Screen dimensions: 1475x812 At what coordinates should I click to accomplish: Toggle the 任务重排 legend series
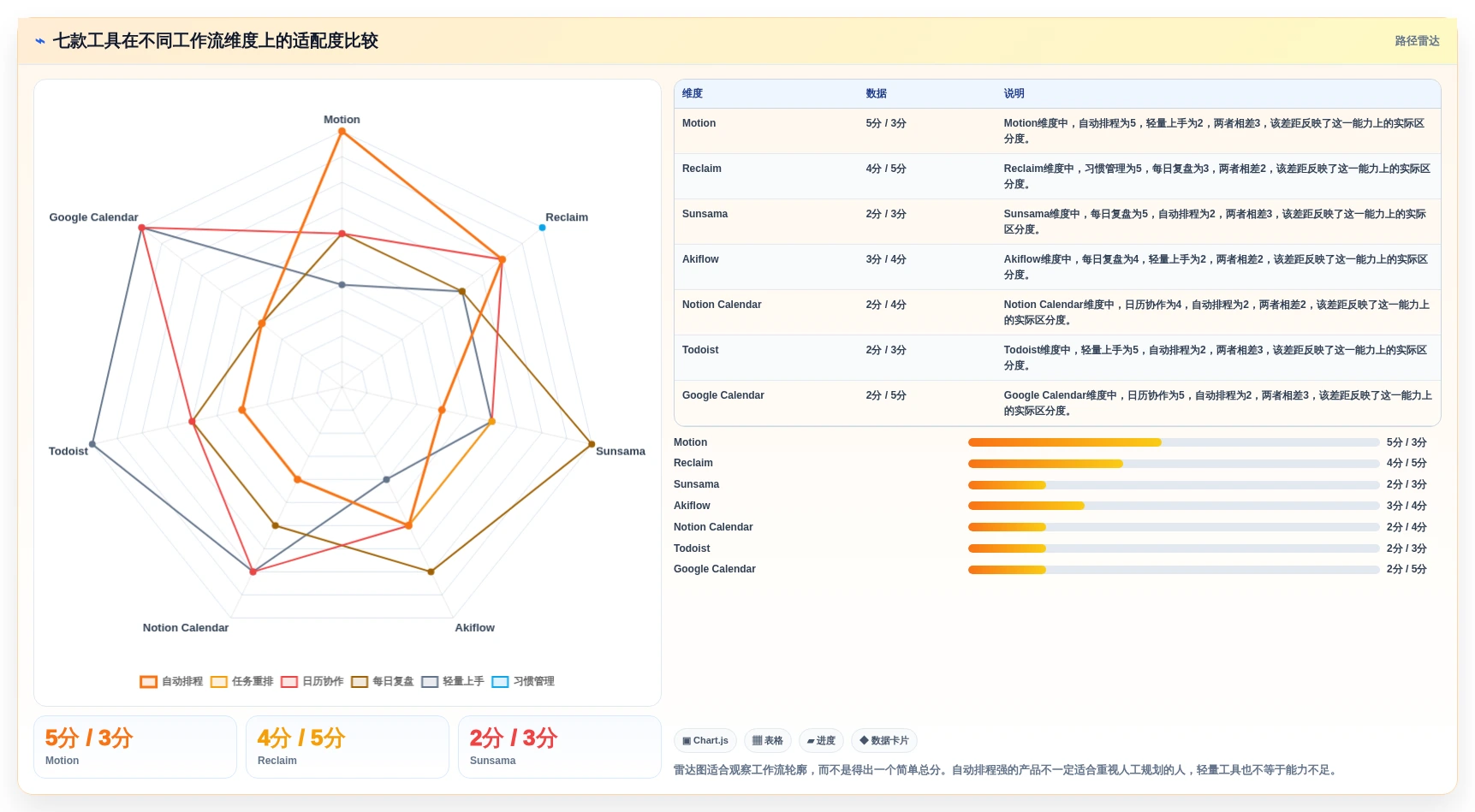point(242,682)
